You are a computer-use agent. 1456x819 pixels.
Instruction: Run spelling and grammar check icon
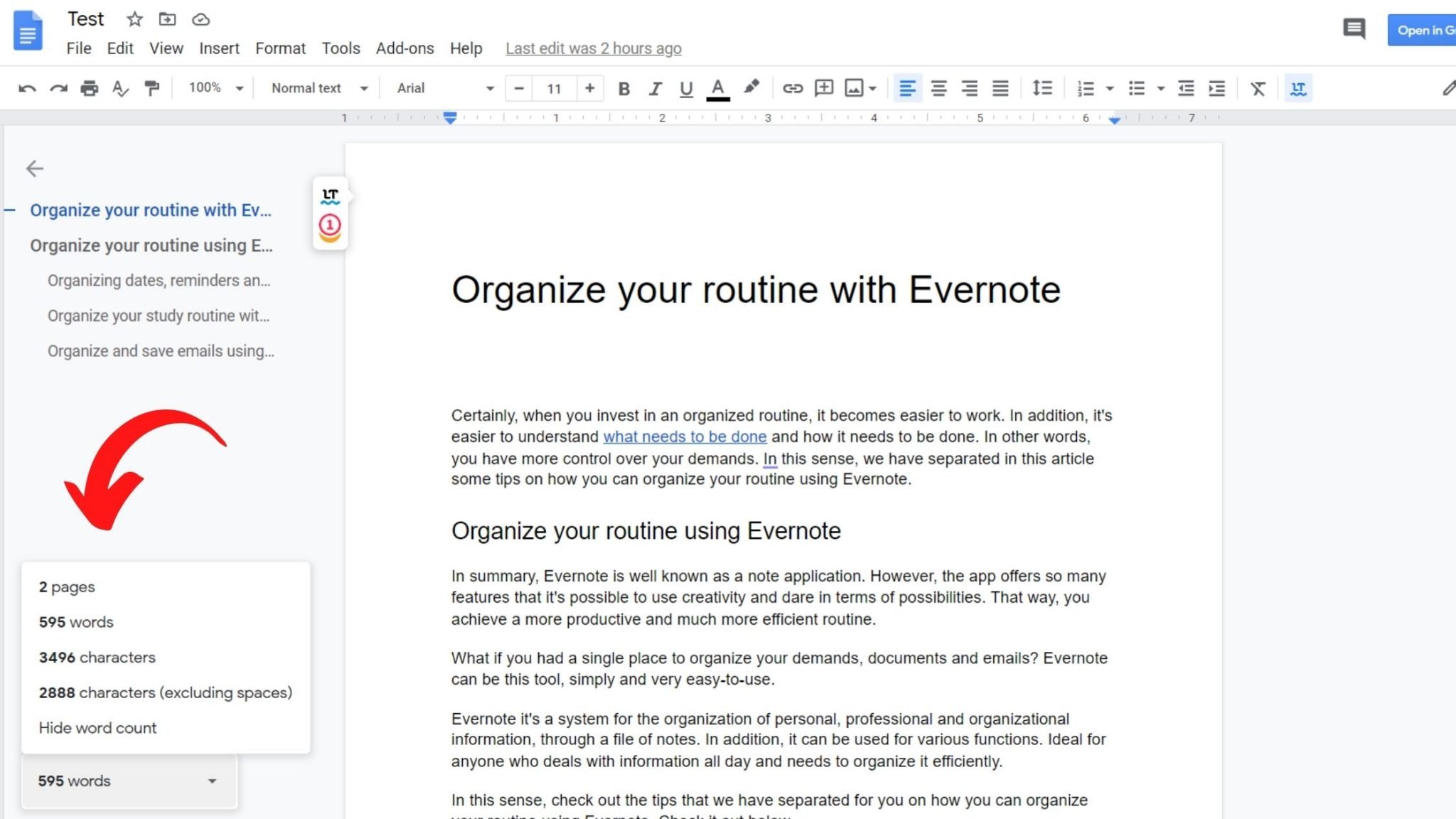[x=121, y=88]
